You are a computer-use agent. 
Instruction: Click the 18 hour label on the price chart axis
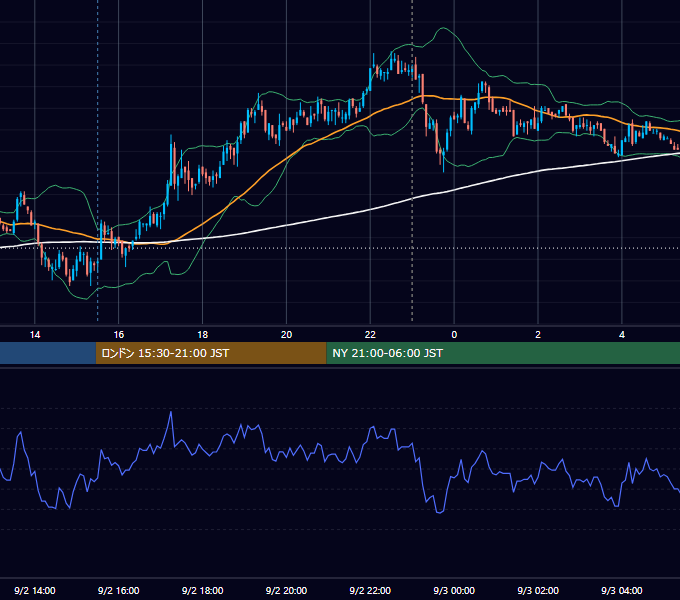tap(203, 335)
